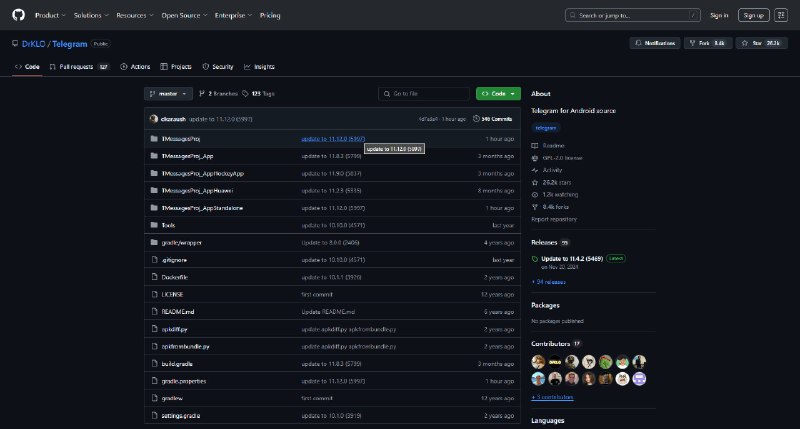Screen dimensions: 800x429
Task: Click the commit message link in TMessagesProj row
Action: coord(333,139)
